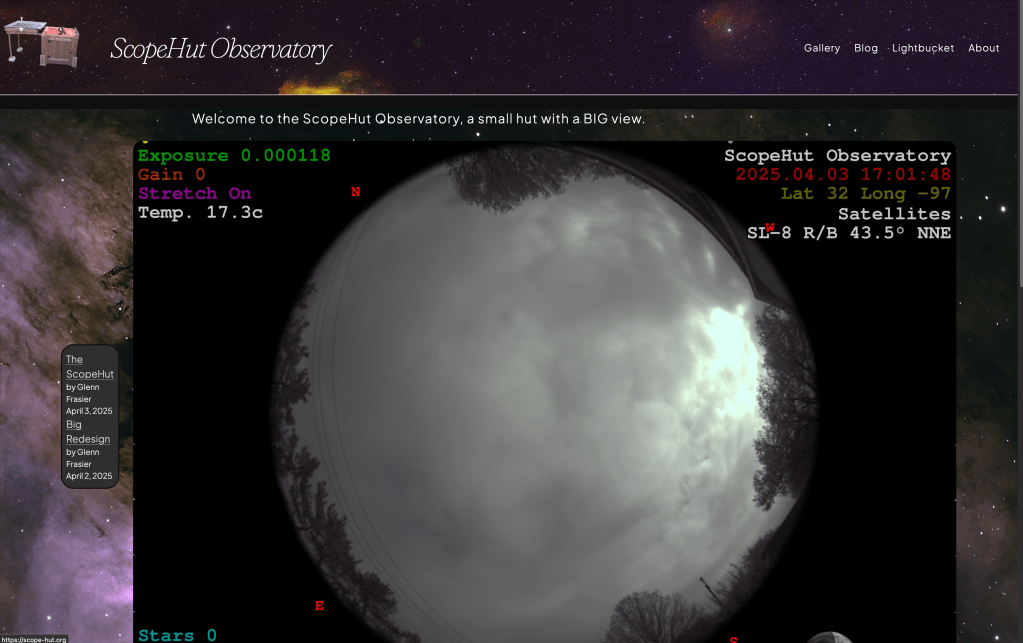Click the Temp. 17.3c reading

200,213
